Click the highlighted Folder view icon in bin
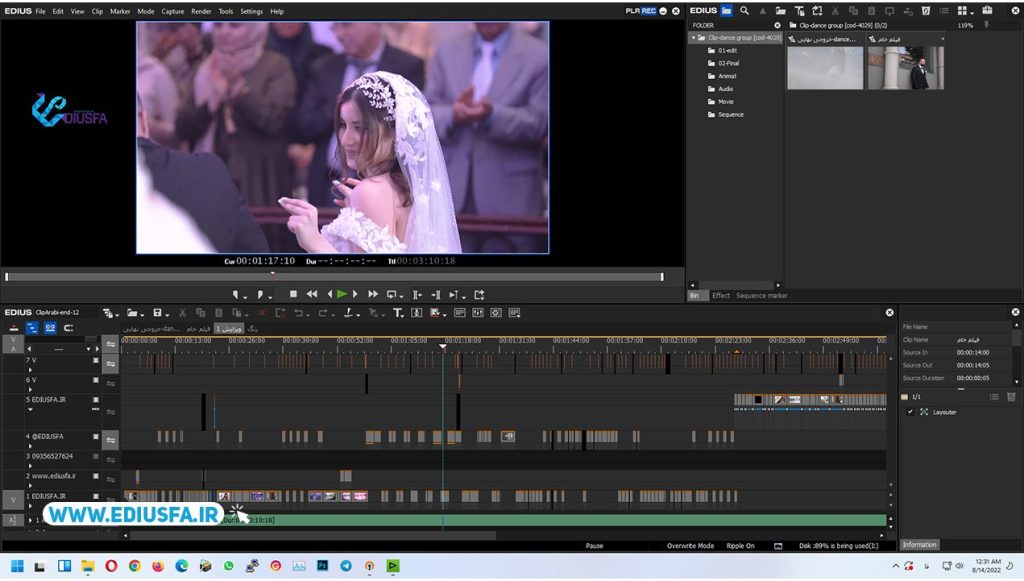The height and width of the screenshot is (581, 1024). coord(726,10)
